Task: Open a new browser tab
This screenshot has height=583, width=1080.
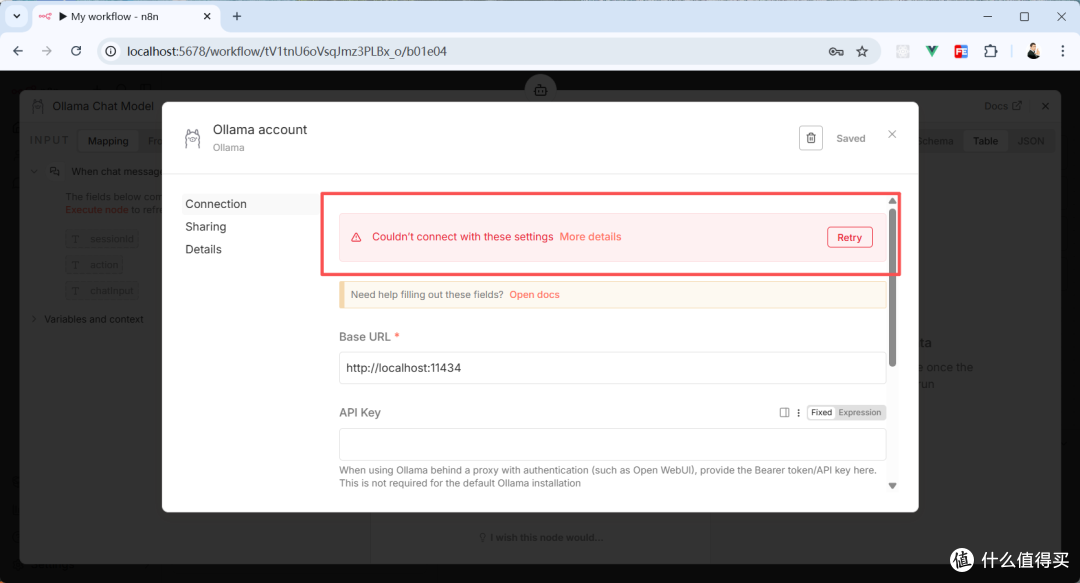Action: [237, 16]
